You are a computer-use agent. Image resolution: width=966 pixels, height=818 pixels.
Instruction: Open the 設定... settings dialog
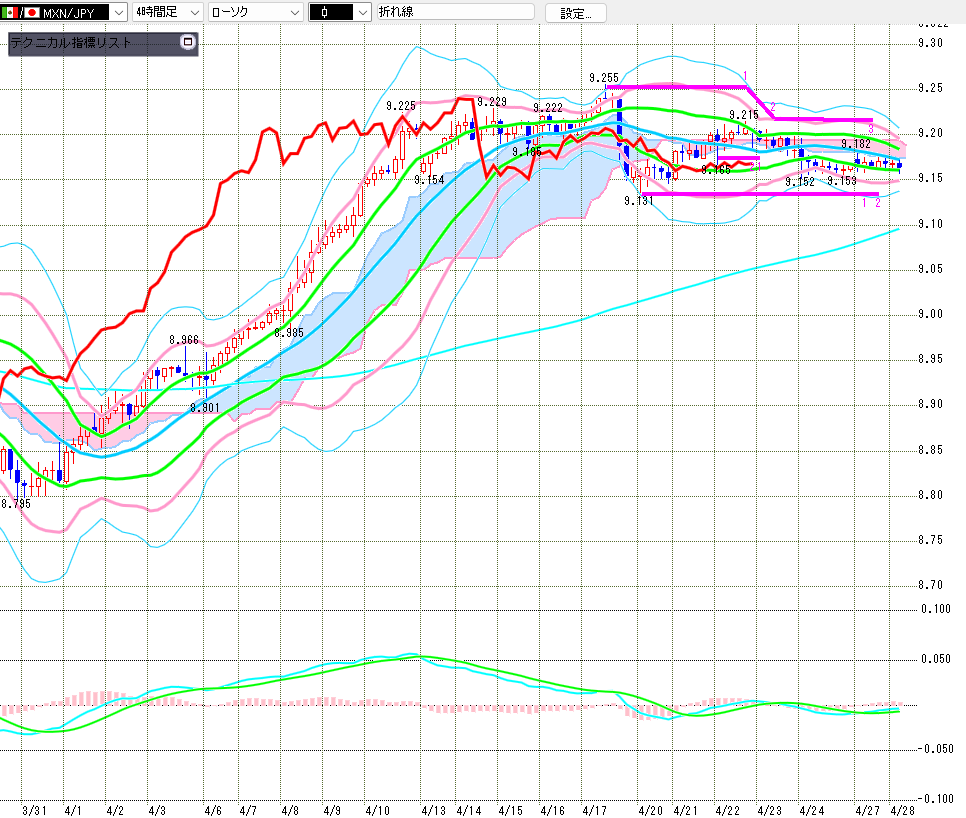(582, 13)
